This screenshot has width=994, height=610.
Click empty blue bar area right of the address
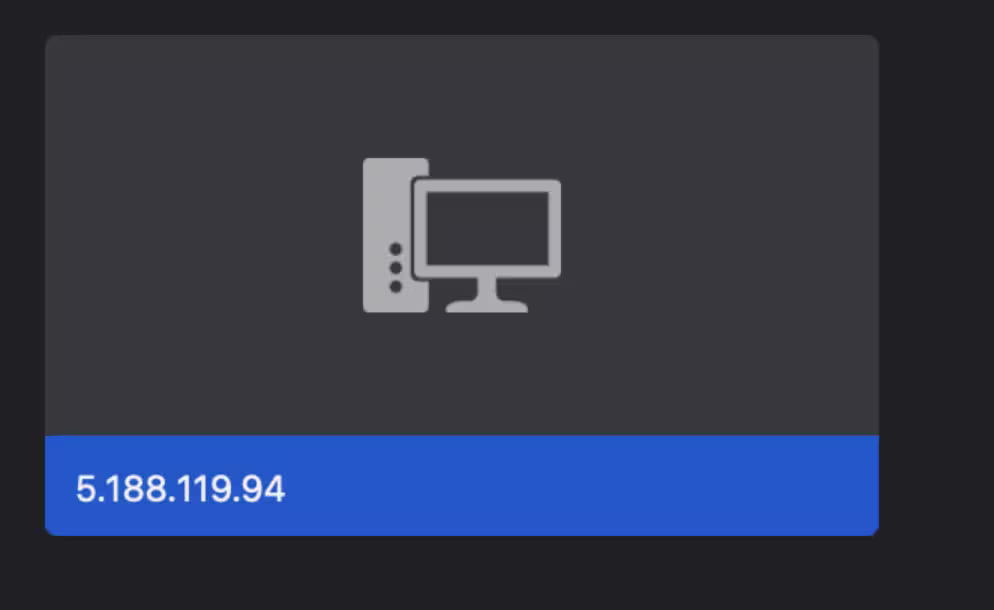(x=583, y=487)
